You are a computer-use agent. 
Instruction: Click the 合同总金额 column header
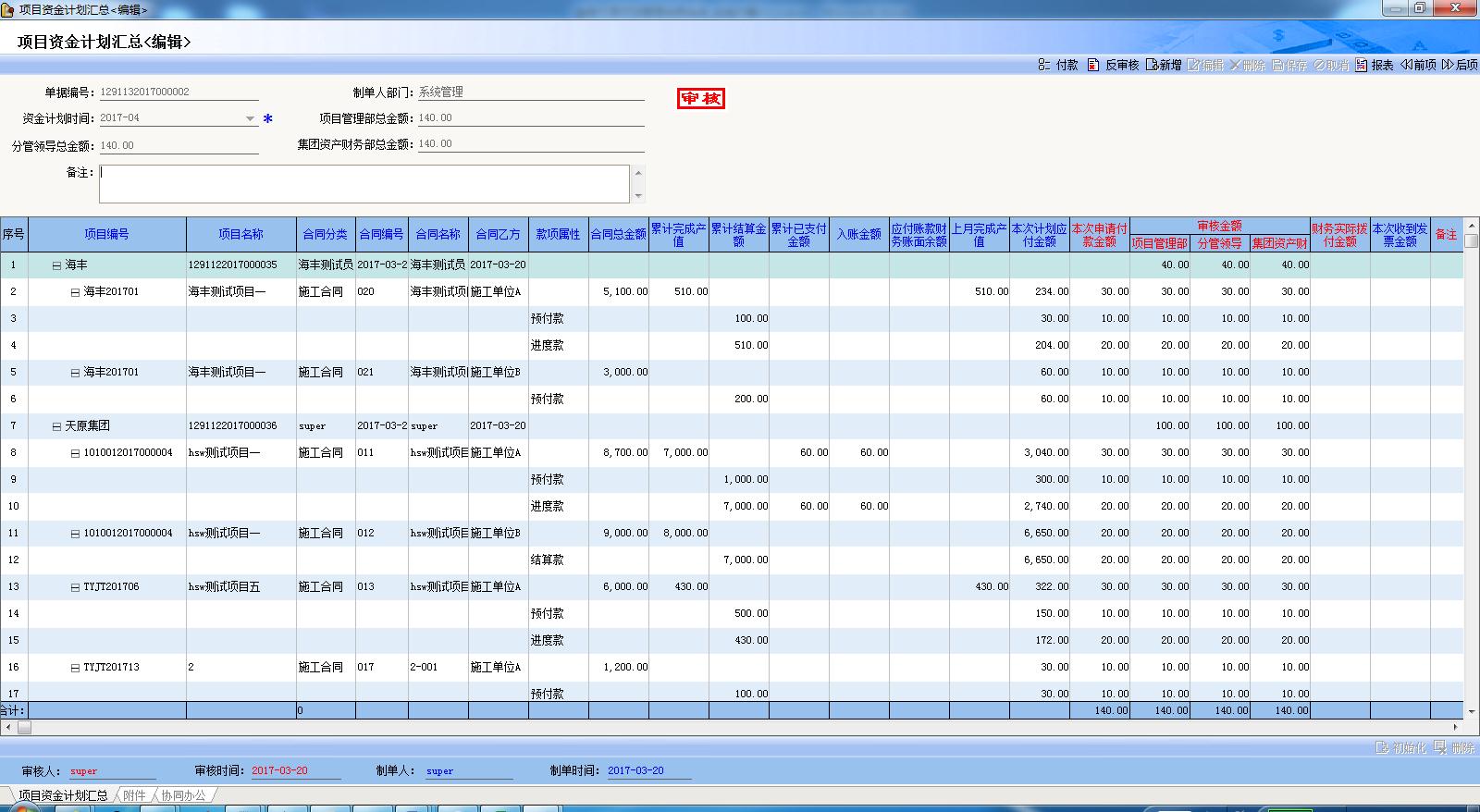618,235
